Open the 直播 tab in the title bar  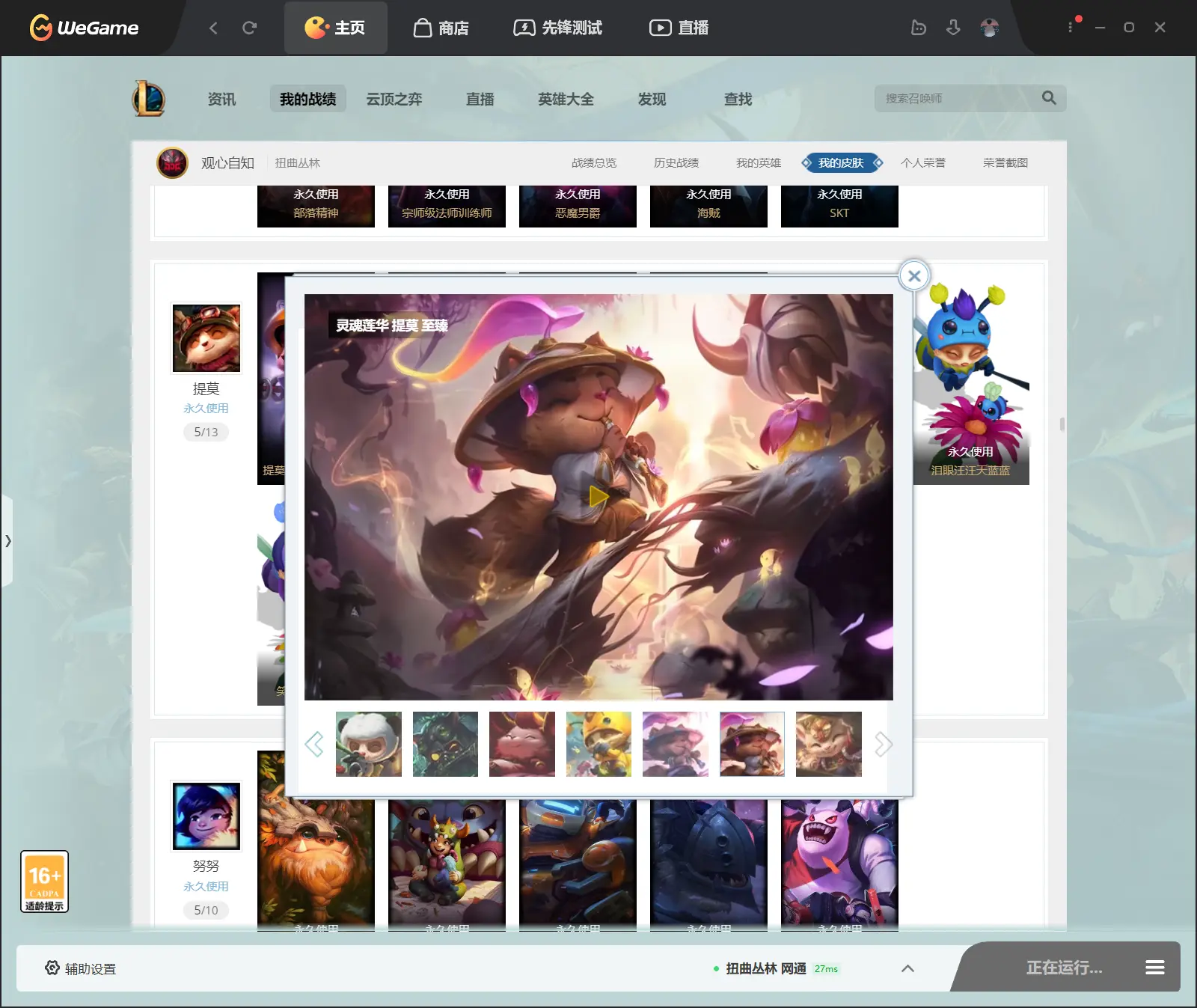point(679,28)
